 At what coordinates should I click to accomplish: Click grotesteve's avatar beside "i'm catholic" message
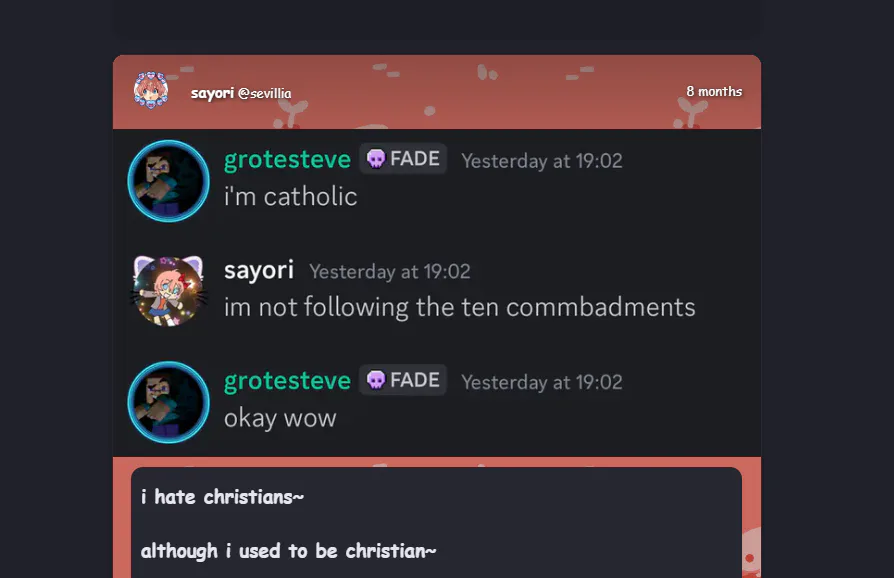click(168, 181)
